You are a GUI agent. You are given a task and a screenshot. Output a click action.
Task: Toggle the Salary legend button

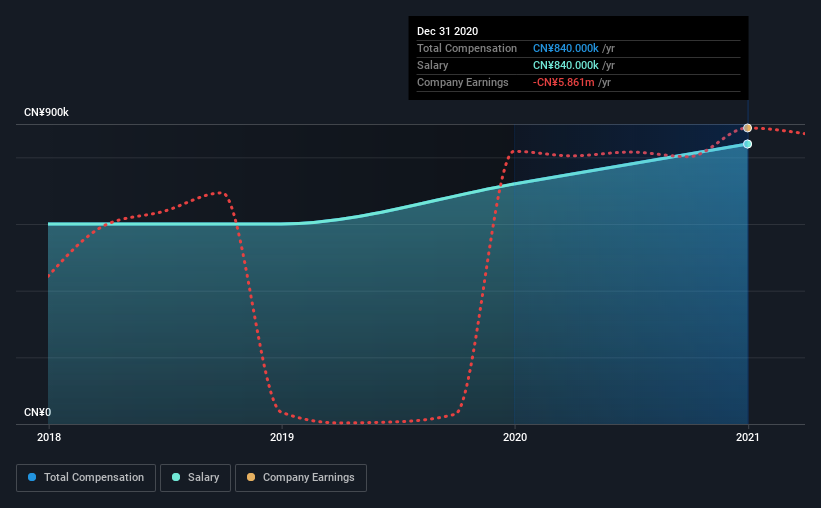click(195, 478)
